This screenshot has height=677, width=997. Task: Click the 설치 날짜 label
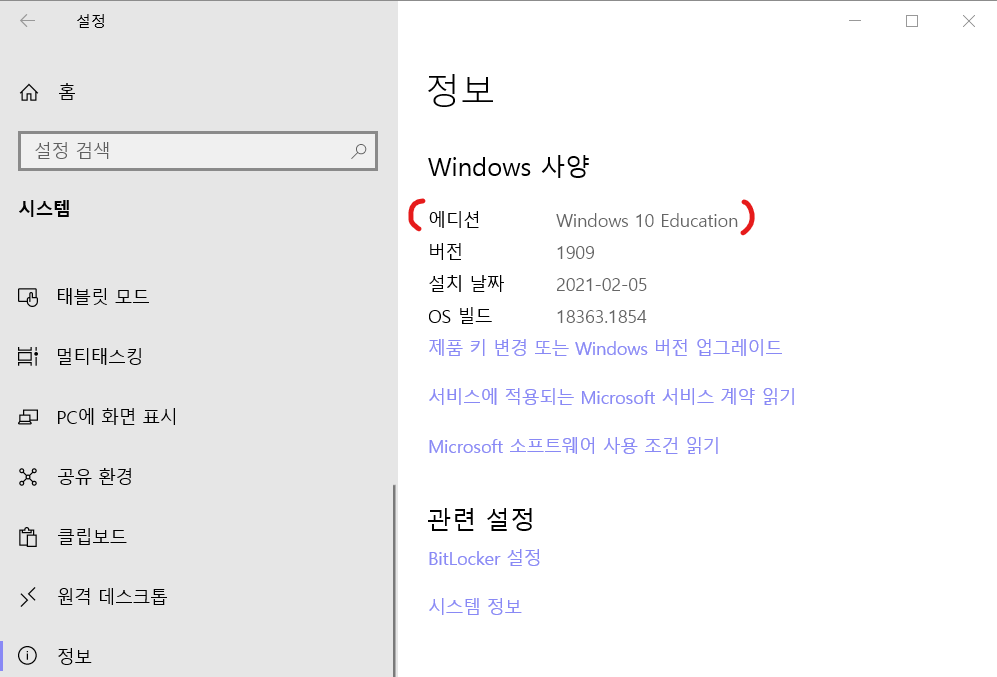point(466,284)
